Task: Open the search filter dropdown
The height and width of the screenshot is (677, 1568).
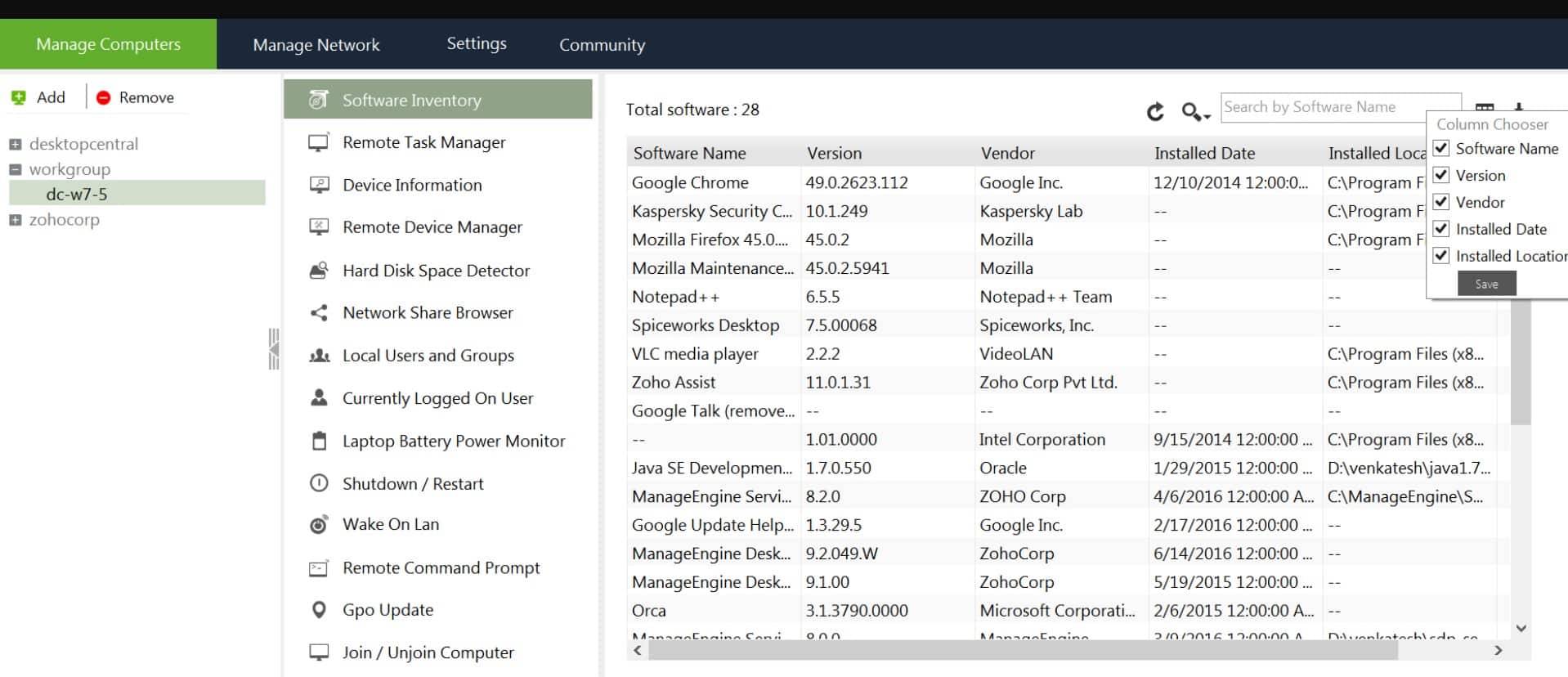Action: (x=1196, y=112)
